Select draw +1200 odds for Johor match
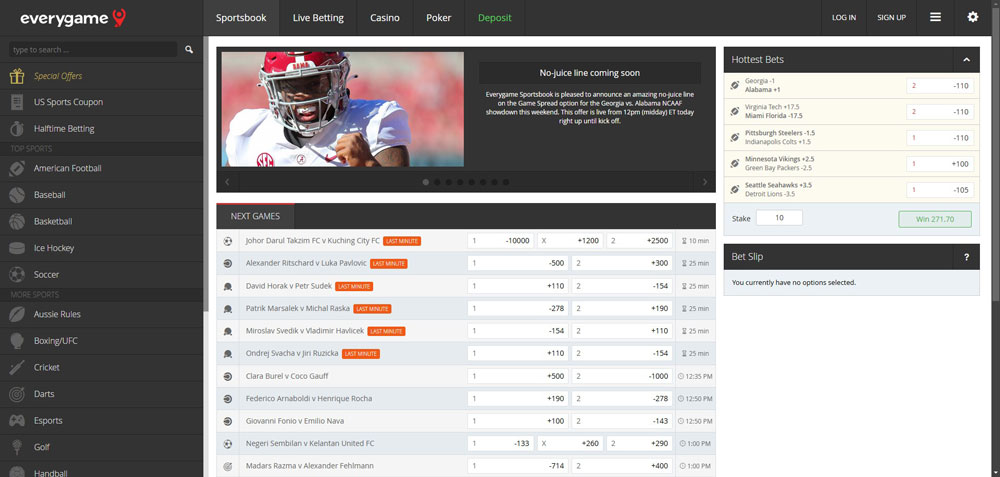This screenshot has height=477, width=1000. 570,241
